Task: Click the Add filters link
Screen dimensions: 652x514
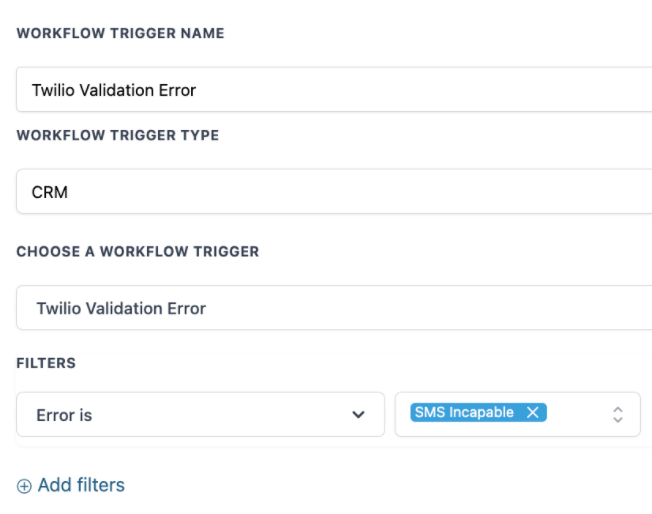Action: 81,485
